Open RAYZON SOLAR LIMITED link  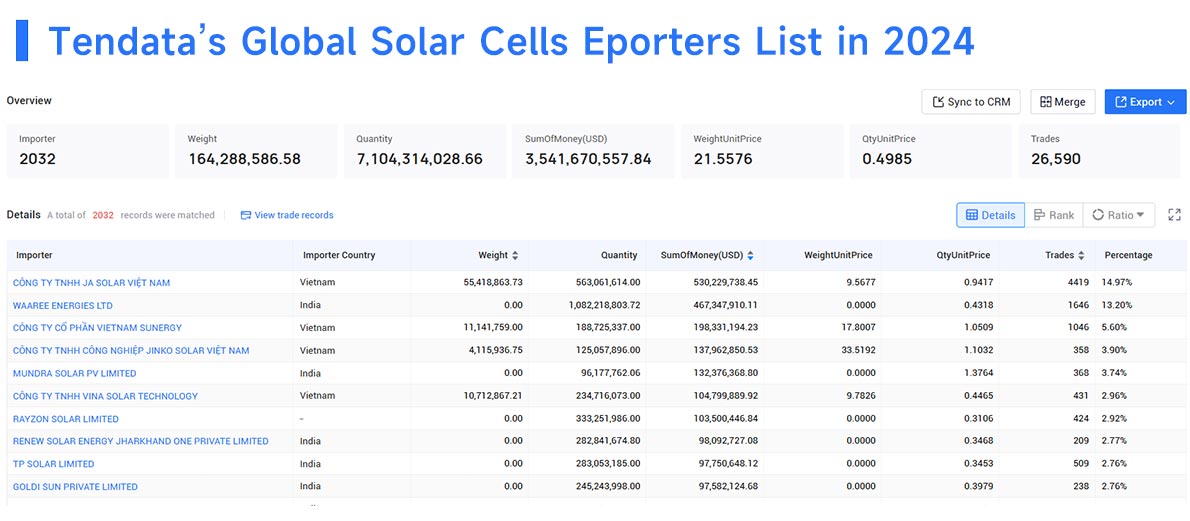[x=65, y=419]
